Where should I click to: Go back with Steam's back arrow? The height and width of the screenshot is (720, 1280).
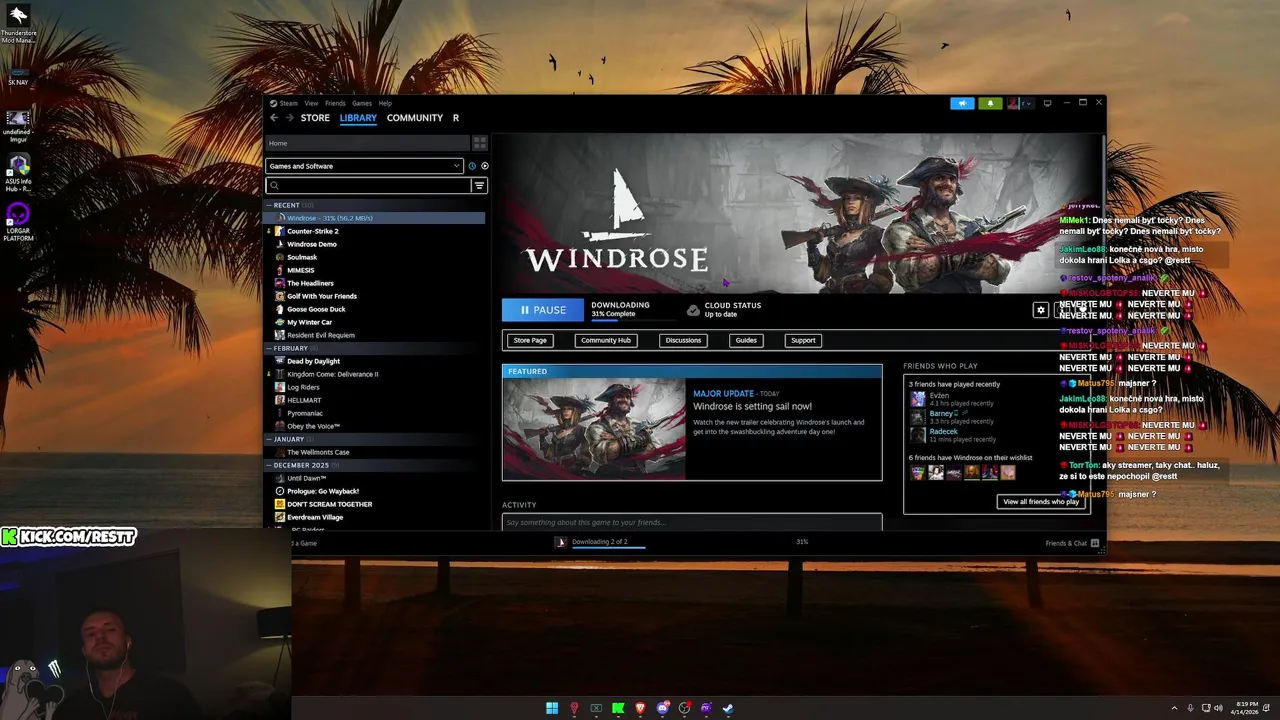click(274, 118)
